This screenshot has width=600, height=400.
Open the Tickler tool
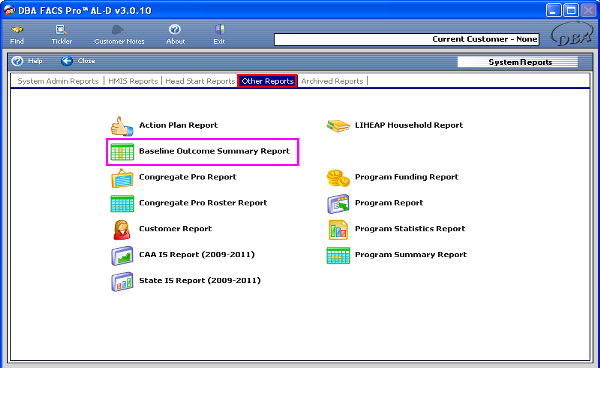(62, 34)
